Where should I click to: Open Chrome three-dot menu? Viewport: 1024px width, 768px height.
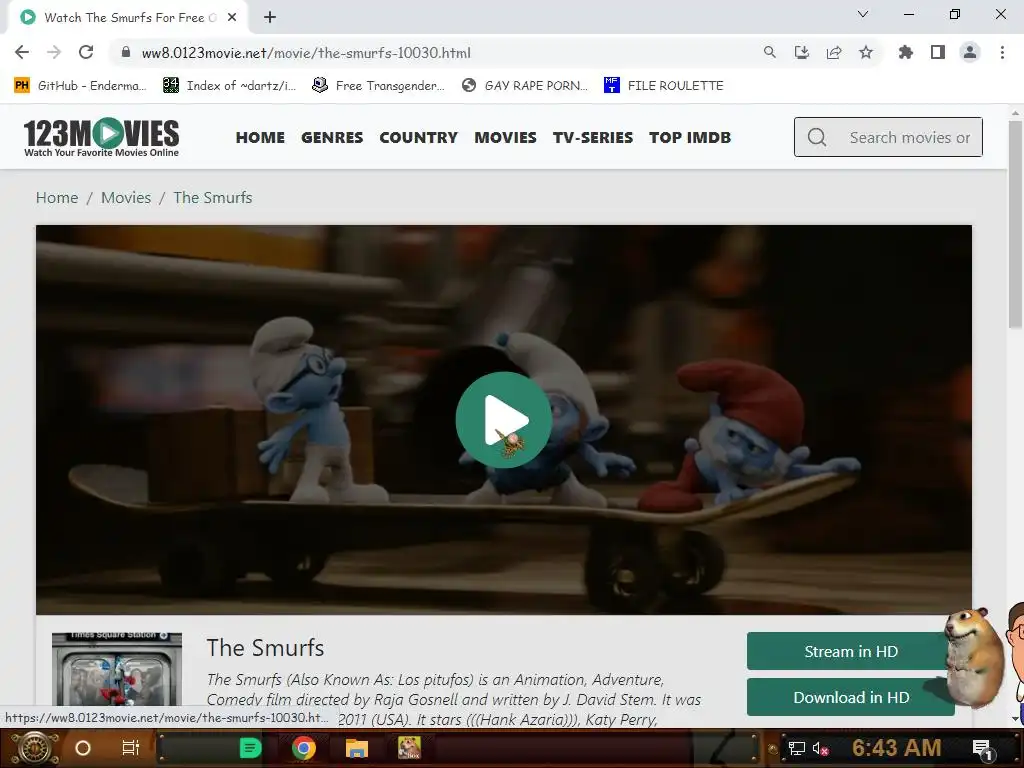(x=1002, y=52)
